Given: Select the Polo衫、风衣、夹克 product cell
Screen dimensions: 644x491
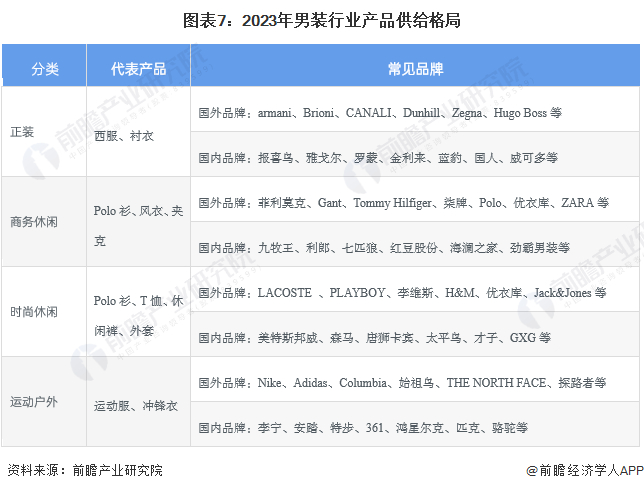Looking at the screenshot, I should (138, 221).
